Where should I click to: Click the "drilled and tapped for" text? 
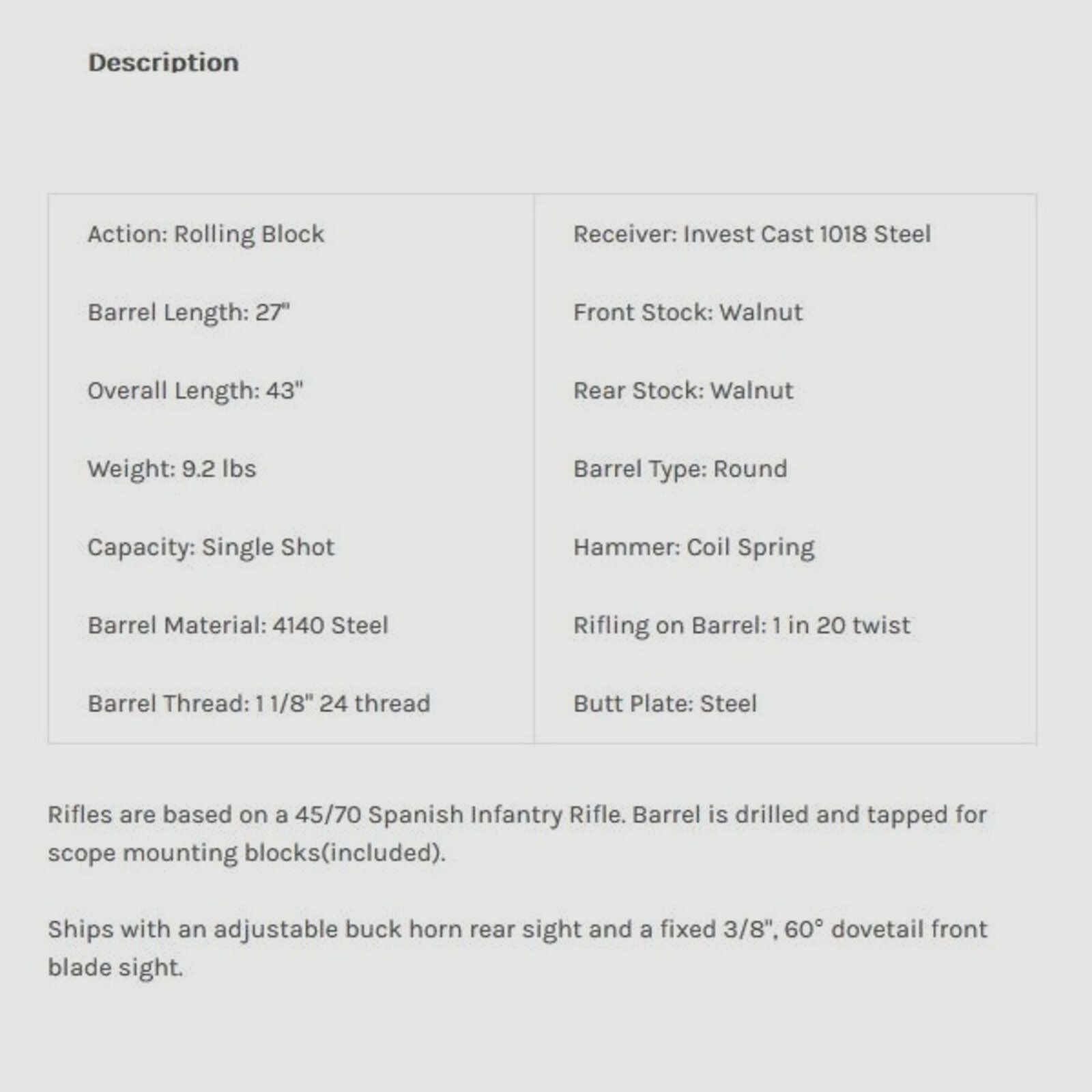[860, 814]
